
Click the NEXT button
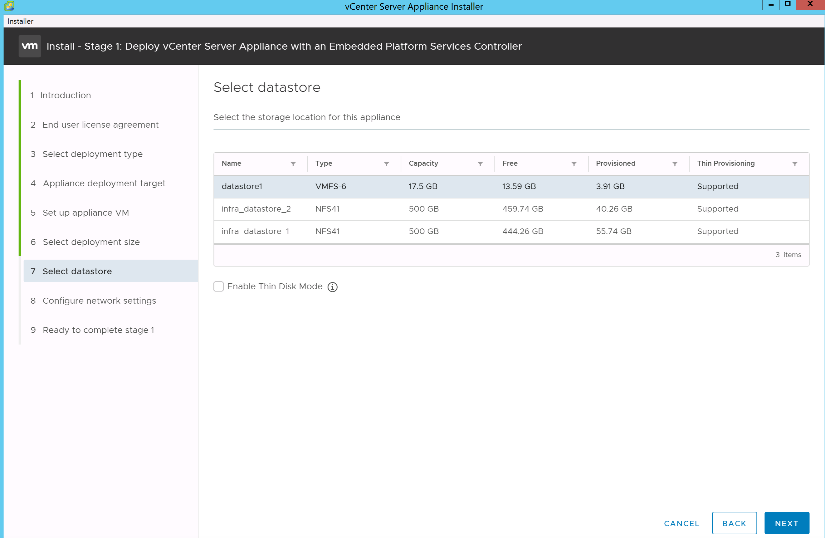coord(786,523)
